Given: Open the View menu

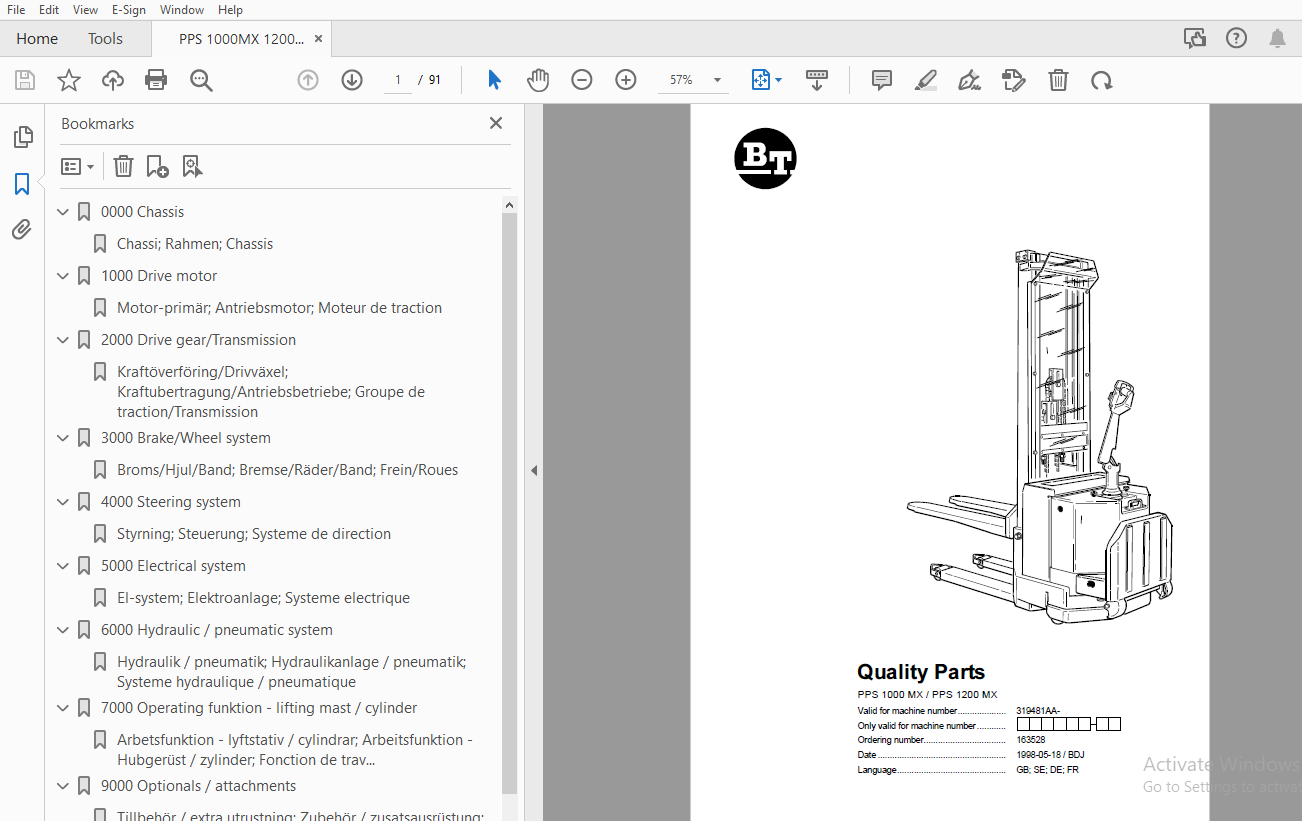Looking at the screenshot, I should (x=86, y=10).
